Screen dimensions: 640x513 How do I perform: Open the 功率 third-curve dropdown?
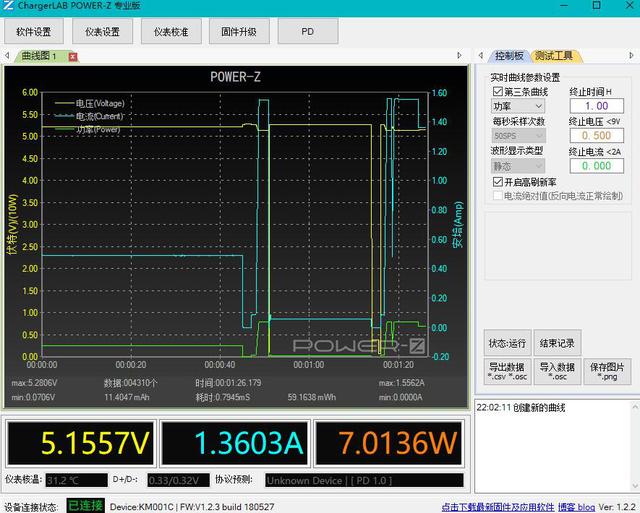[x=518, y=106]
